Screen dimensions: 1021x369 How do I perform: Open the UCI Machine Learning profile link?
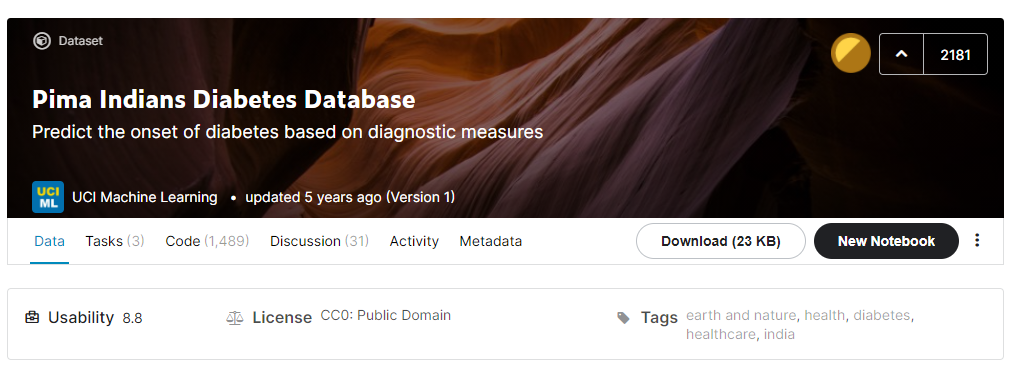145,197
